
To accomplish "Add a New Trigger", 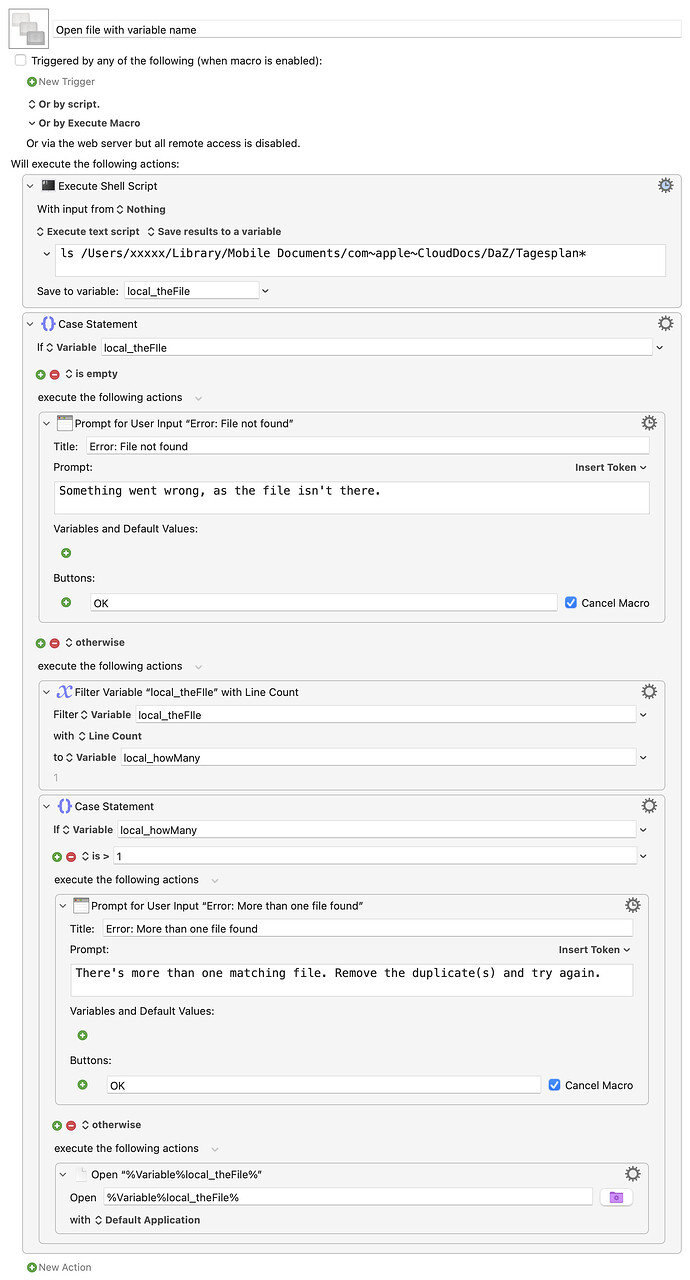I will tap(61, 82).
